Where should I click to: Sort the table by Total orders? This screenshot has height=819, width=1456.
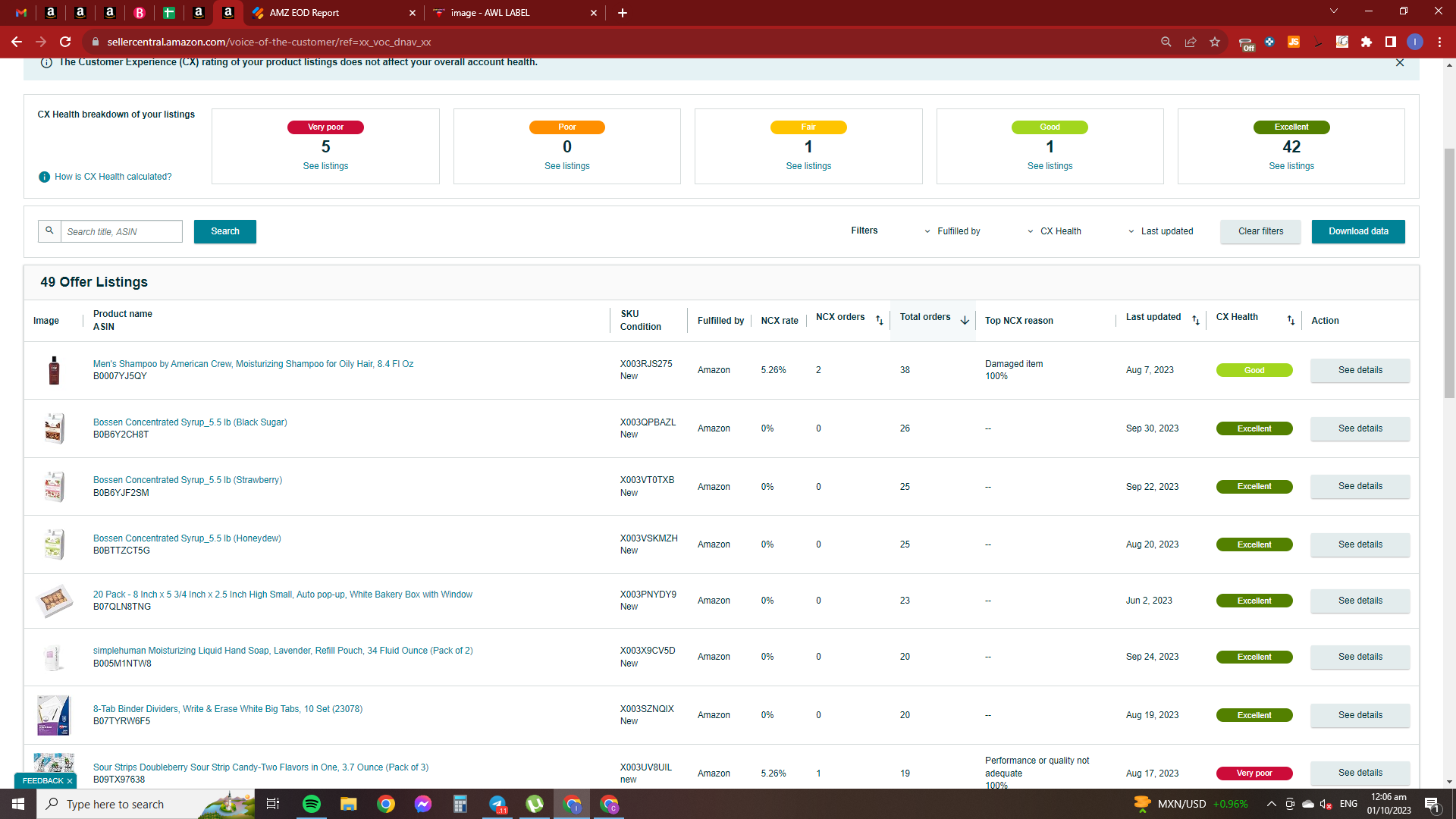click(x=965, y=321)
